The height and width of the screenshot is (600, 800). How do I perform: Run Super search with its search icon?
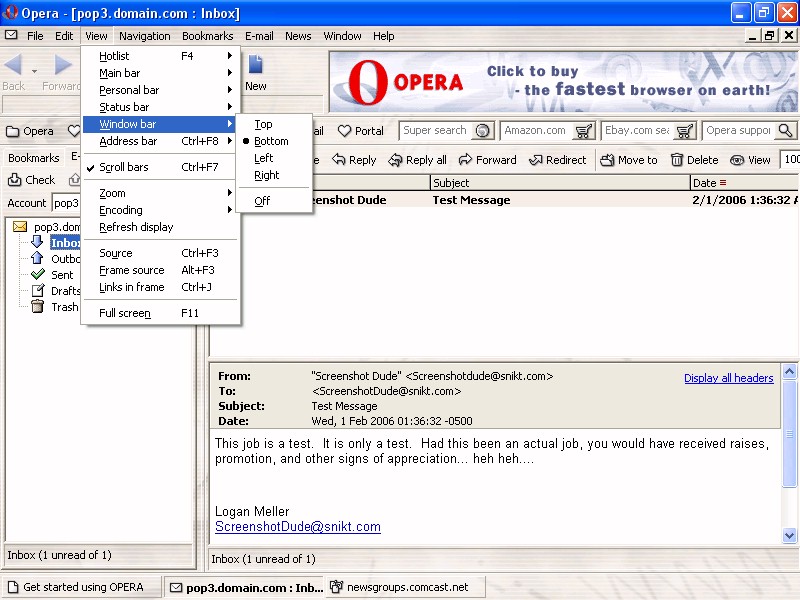(482, 131)
